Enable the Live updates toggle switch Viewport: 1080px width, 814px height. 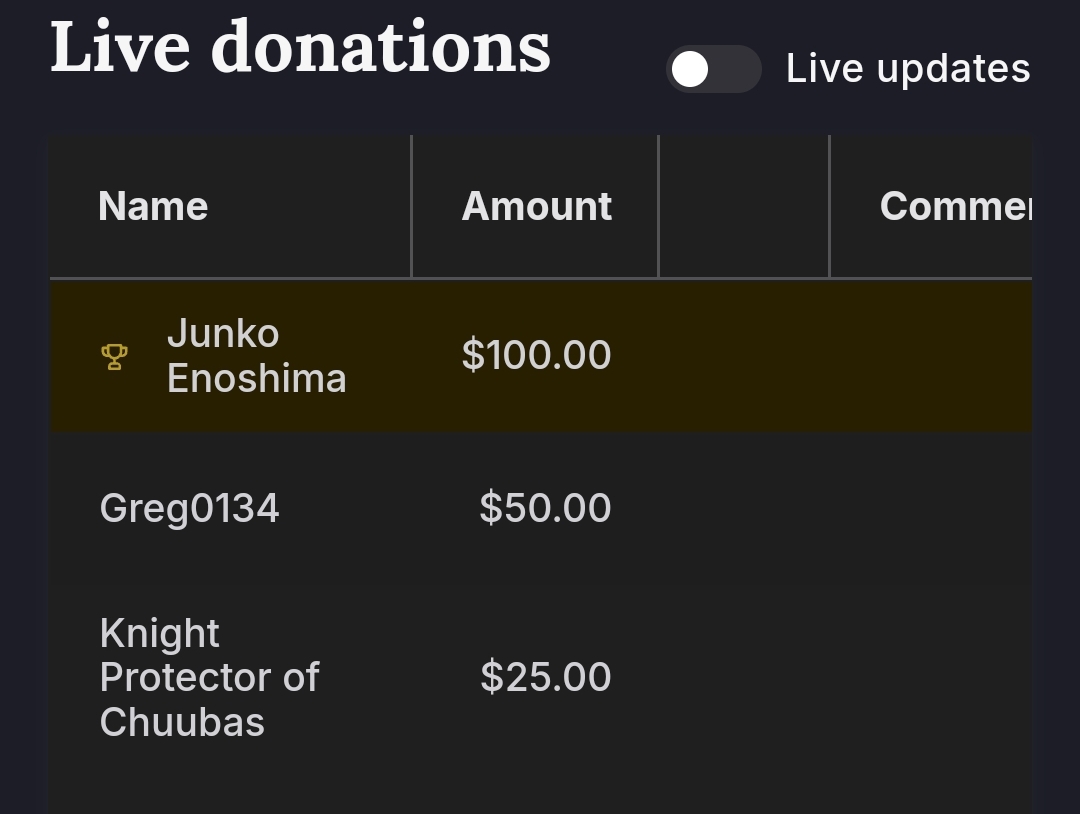point(714,69)
